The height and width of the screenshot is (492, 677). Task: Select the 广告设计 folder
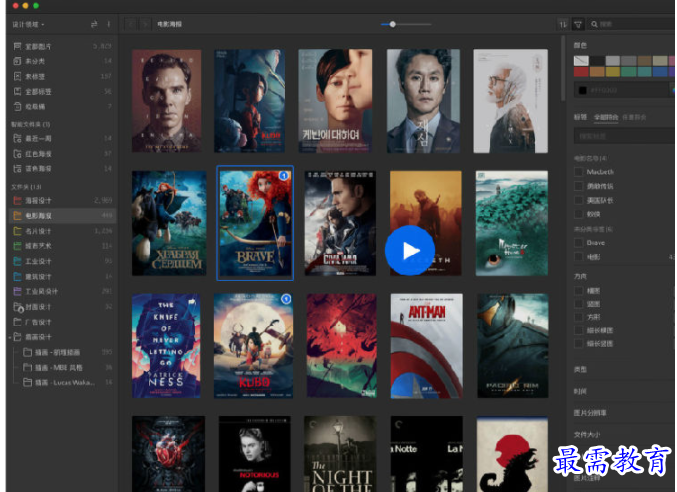pos(62,322)
